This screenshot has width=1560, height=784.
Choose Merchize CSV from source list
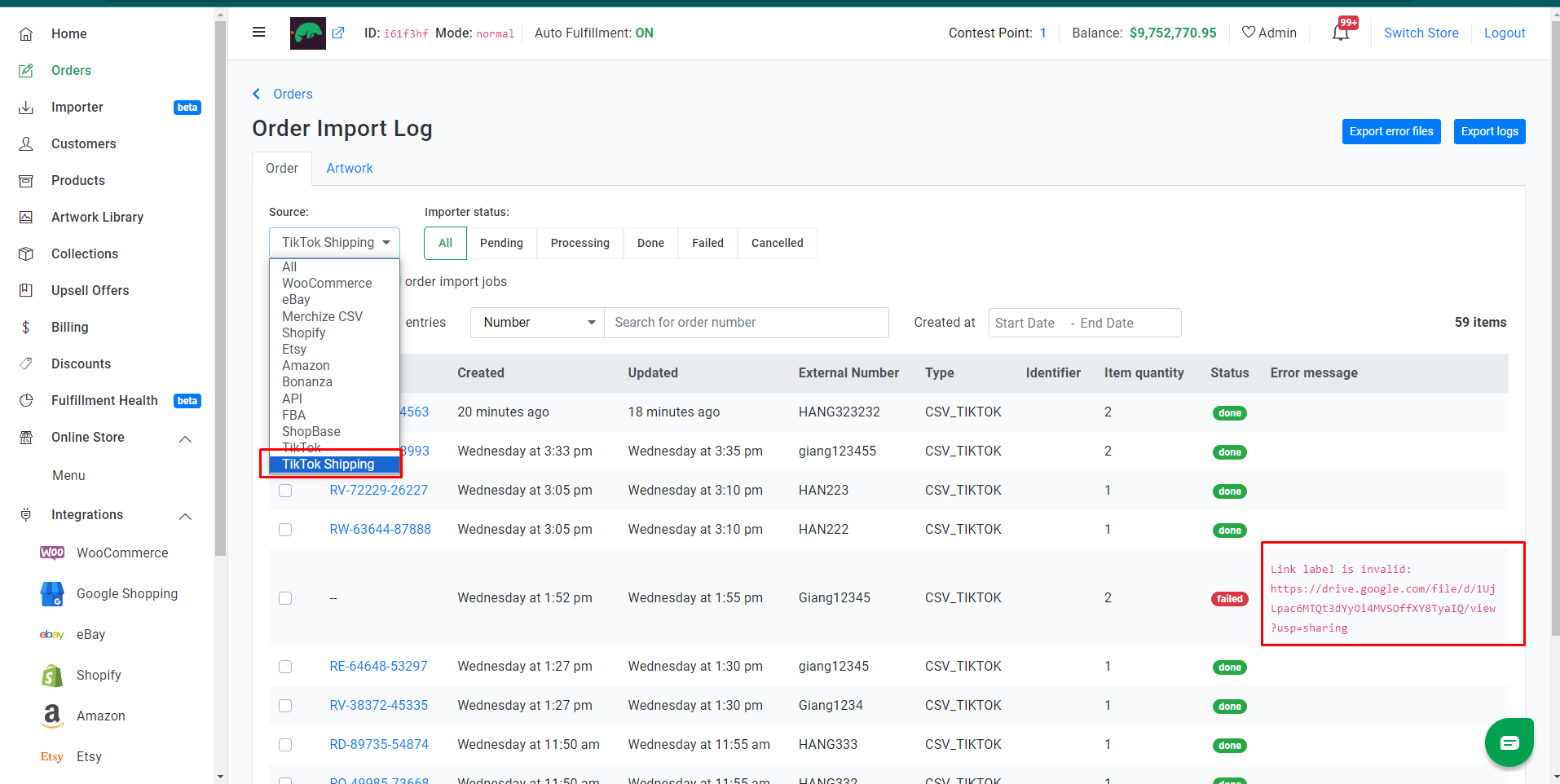[x=334, y=316]
